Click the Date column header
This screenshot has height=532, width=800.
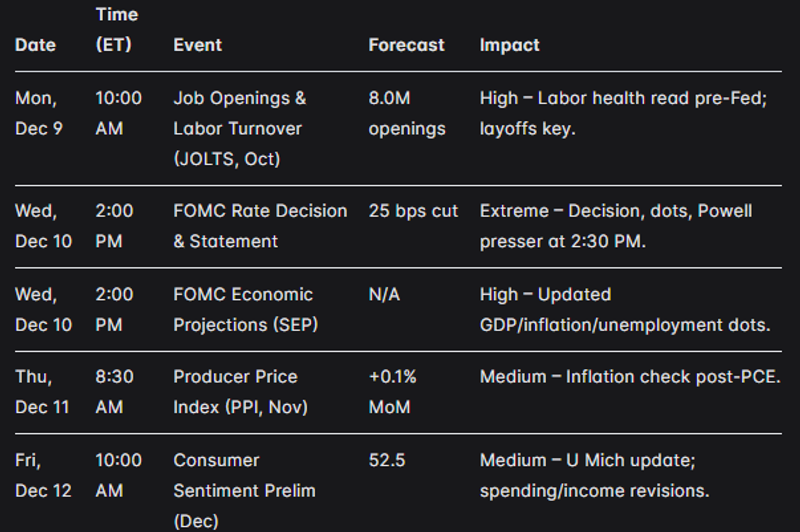point(35,45)
